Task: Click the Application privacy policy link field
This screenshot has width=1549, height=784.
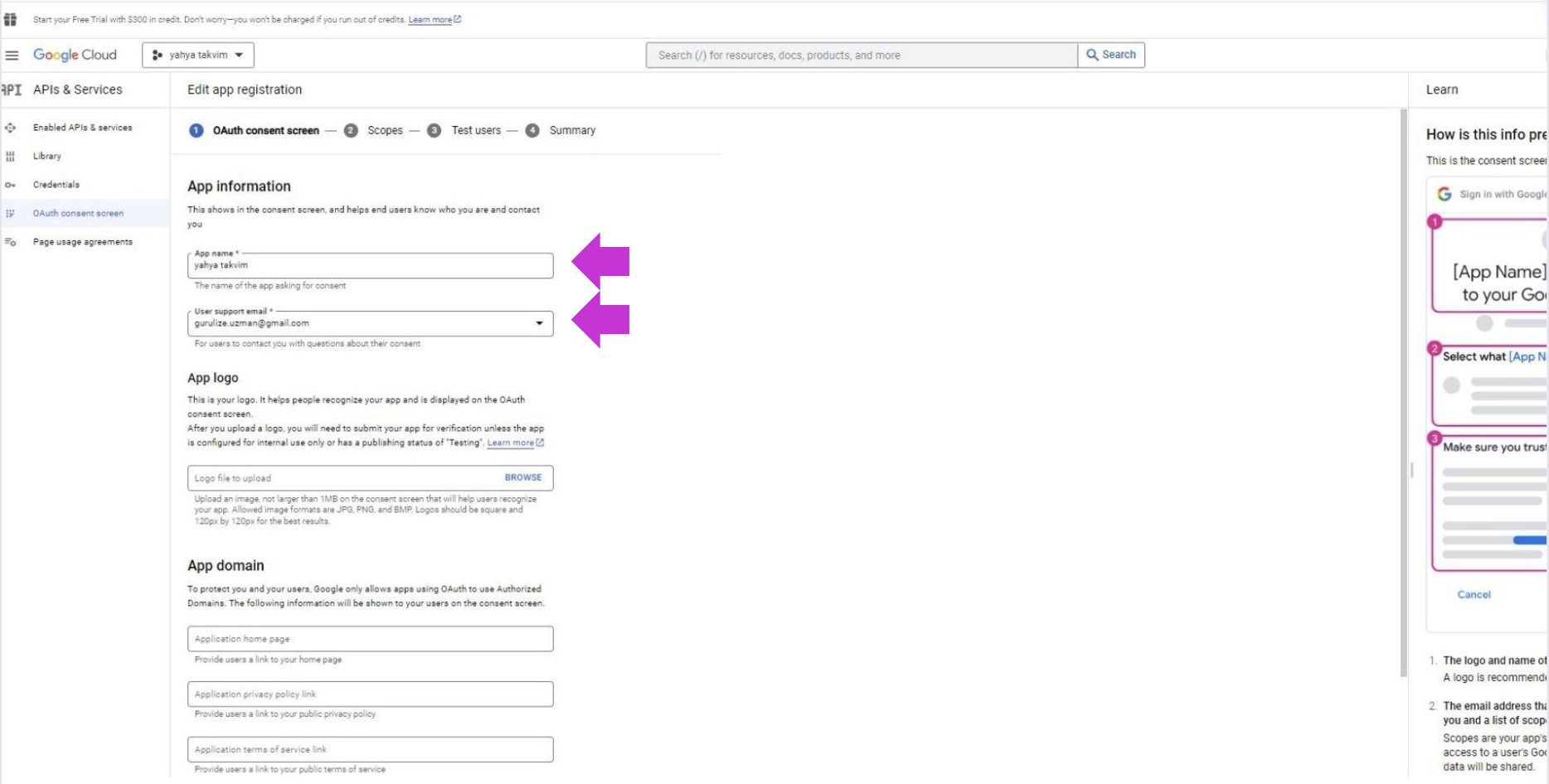Action: (x=370, y=694)
